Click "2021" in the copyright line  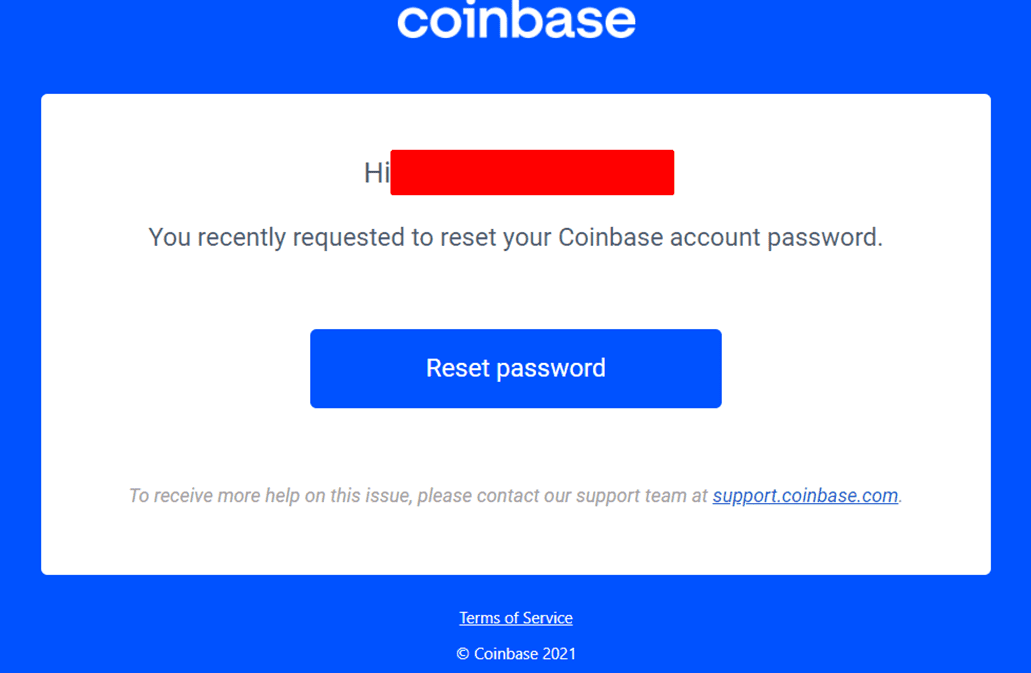pyautogui.click(x=559, y=654)
